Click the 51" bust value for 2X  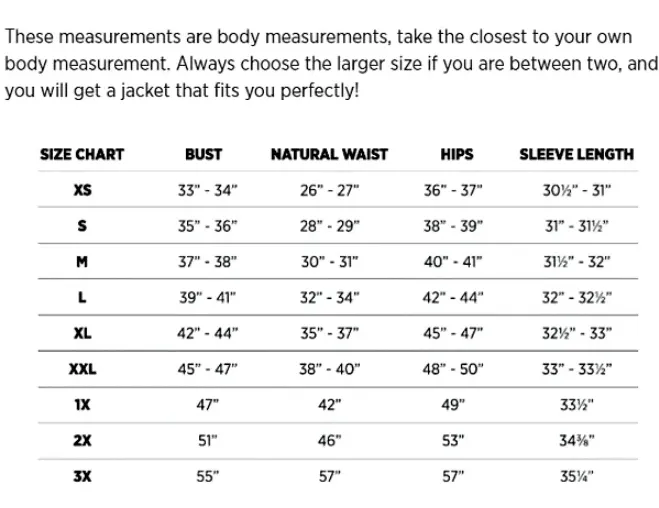(x=207, y=441)
